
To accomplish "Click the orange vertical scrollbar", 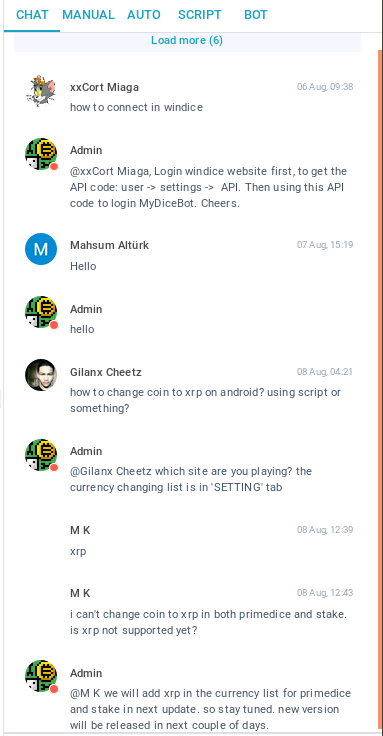I will tap(380, 390).
